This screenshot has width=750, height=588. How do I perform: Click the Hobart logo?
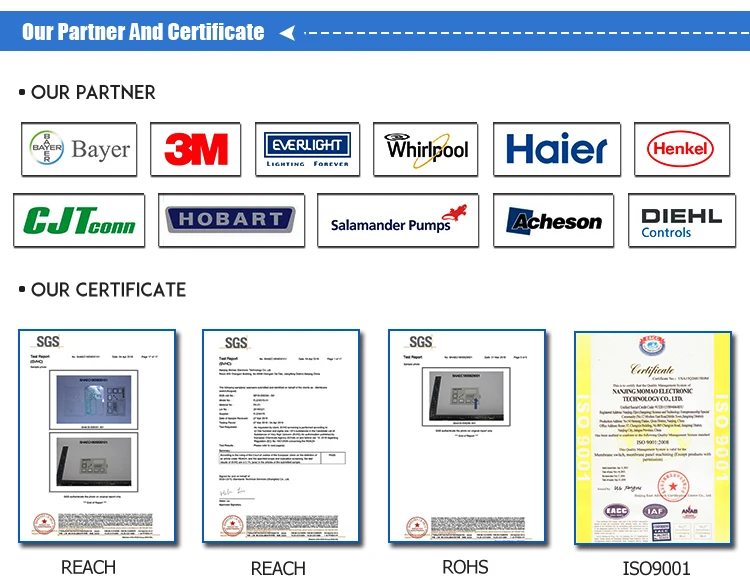[232, 221]
